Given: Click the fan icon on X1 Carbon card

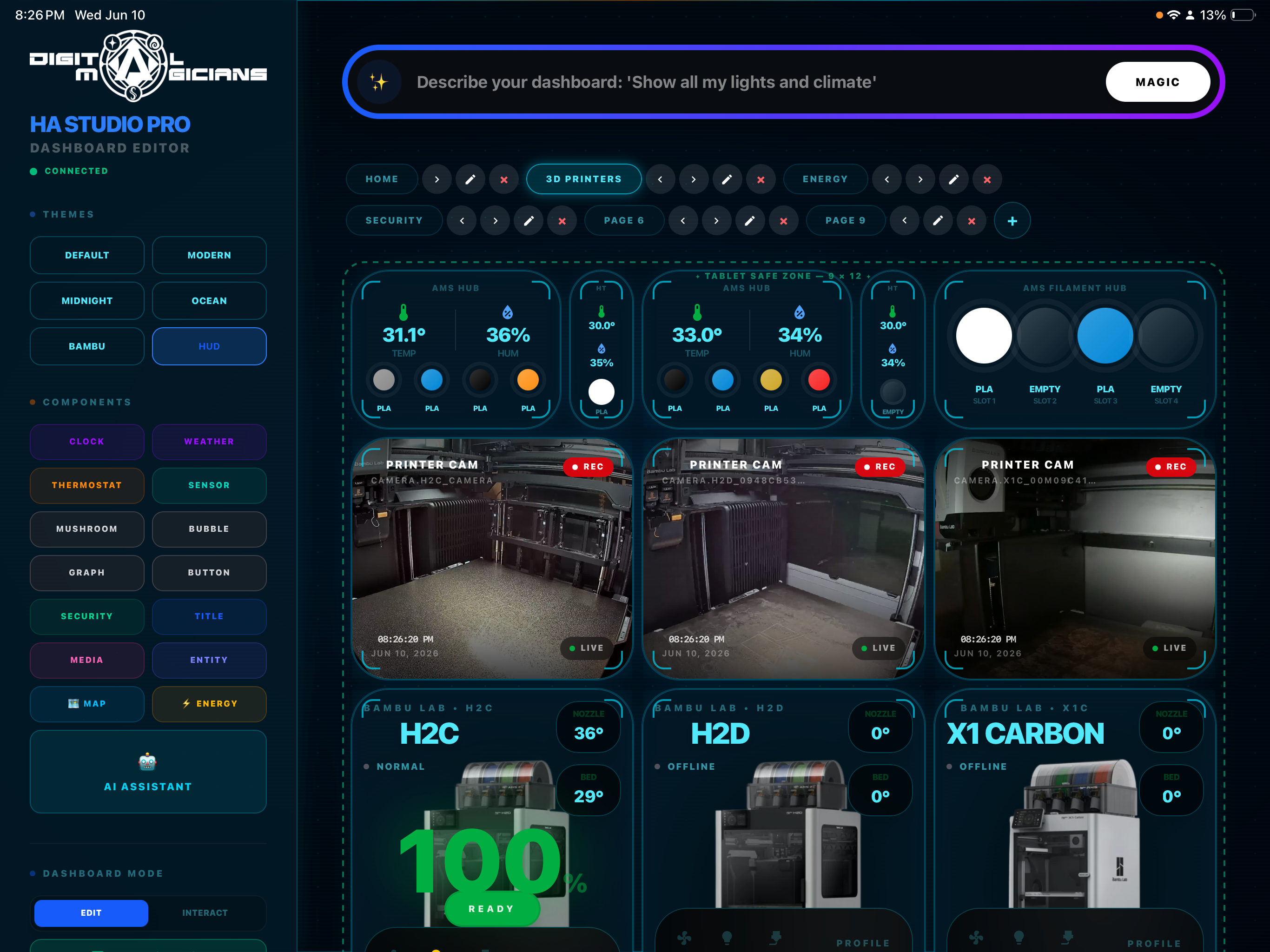Looking at the screenshot, I should point(976,938).
